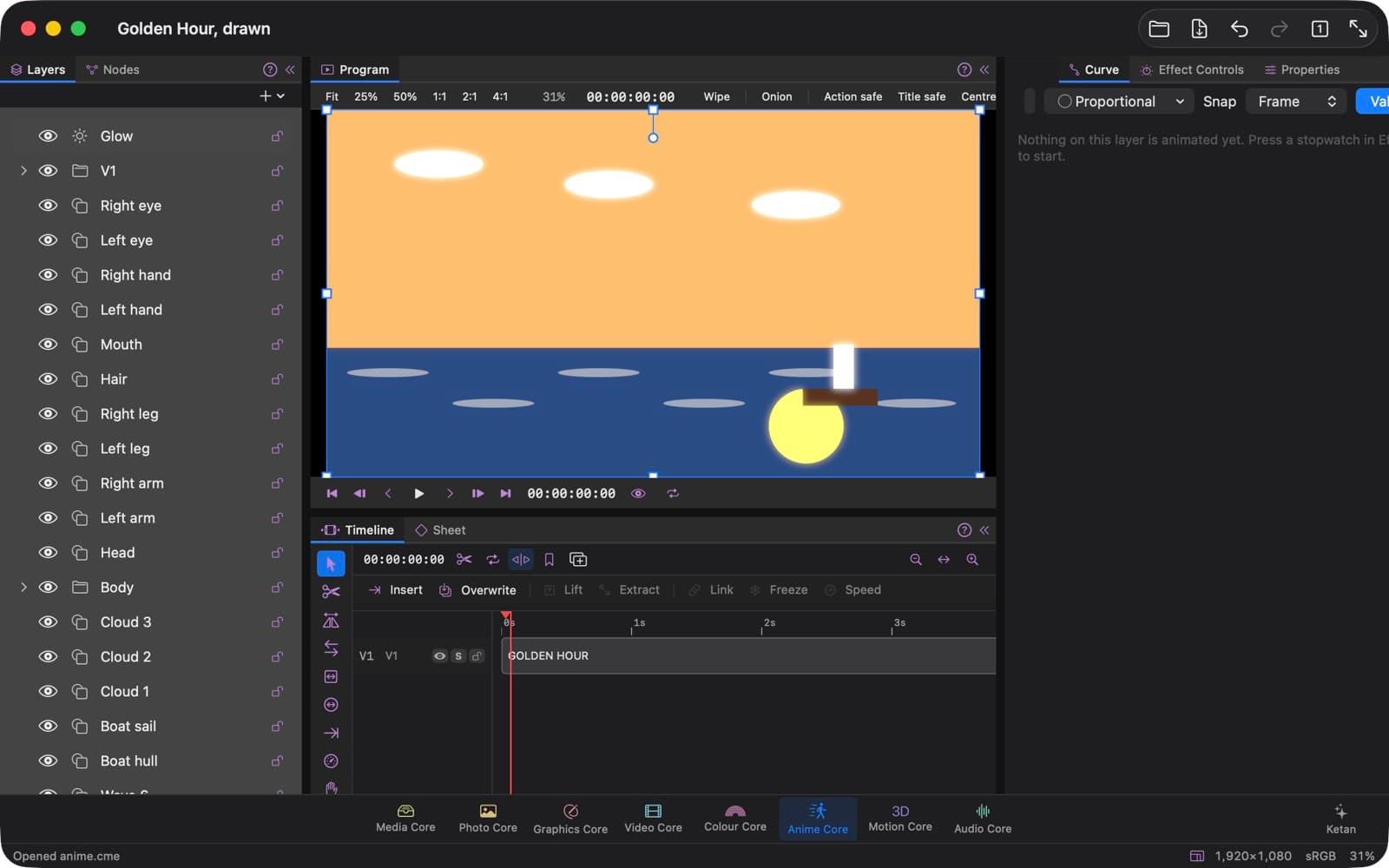The width and height of the screenshot is (1389, 868).
Task: Toggle visibility of Right eye layer
Action: [48, 206]
